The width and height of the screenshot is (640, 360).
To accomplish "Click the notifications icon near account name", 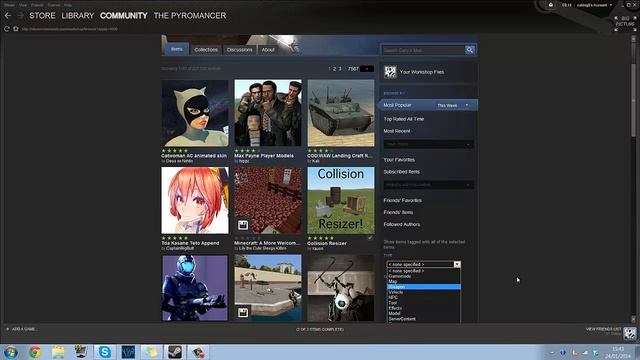I will pos(551,5).
